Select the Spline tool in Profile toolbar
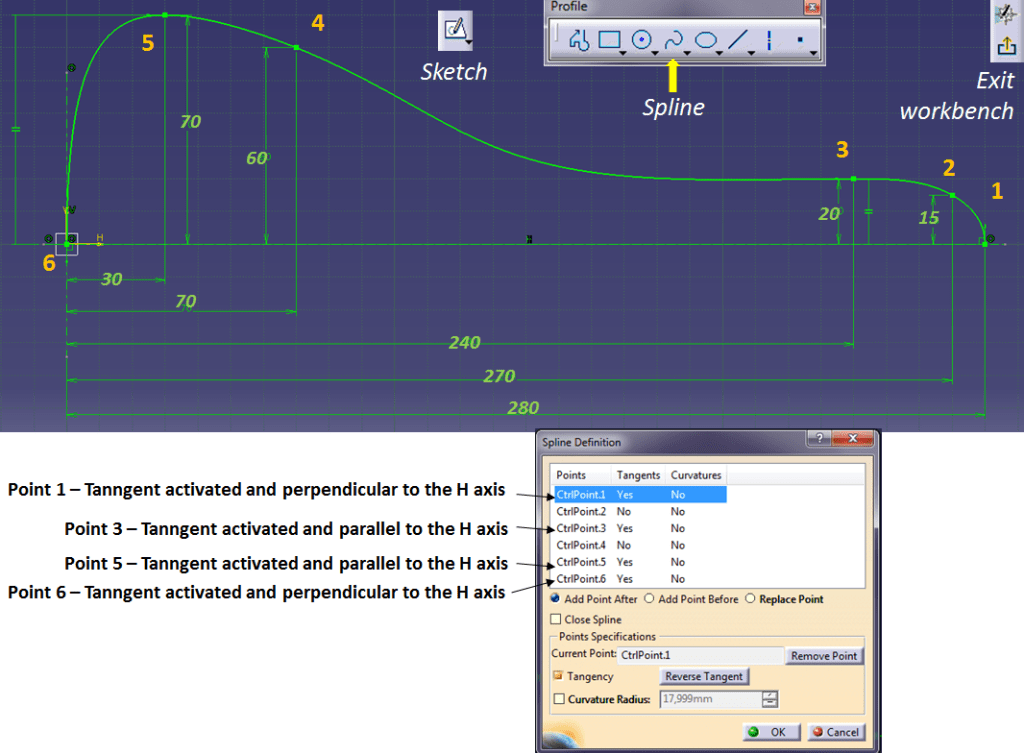 coord(674,40)
